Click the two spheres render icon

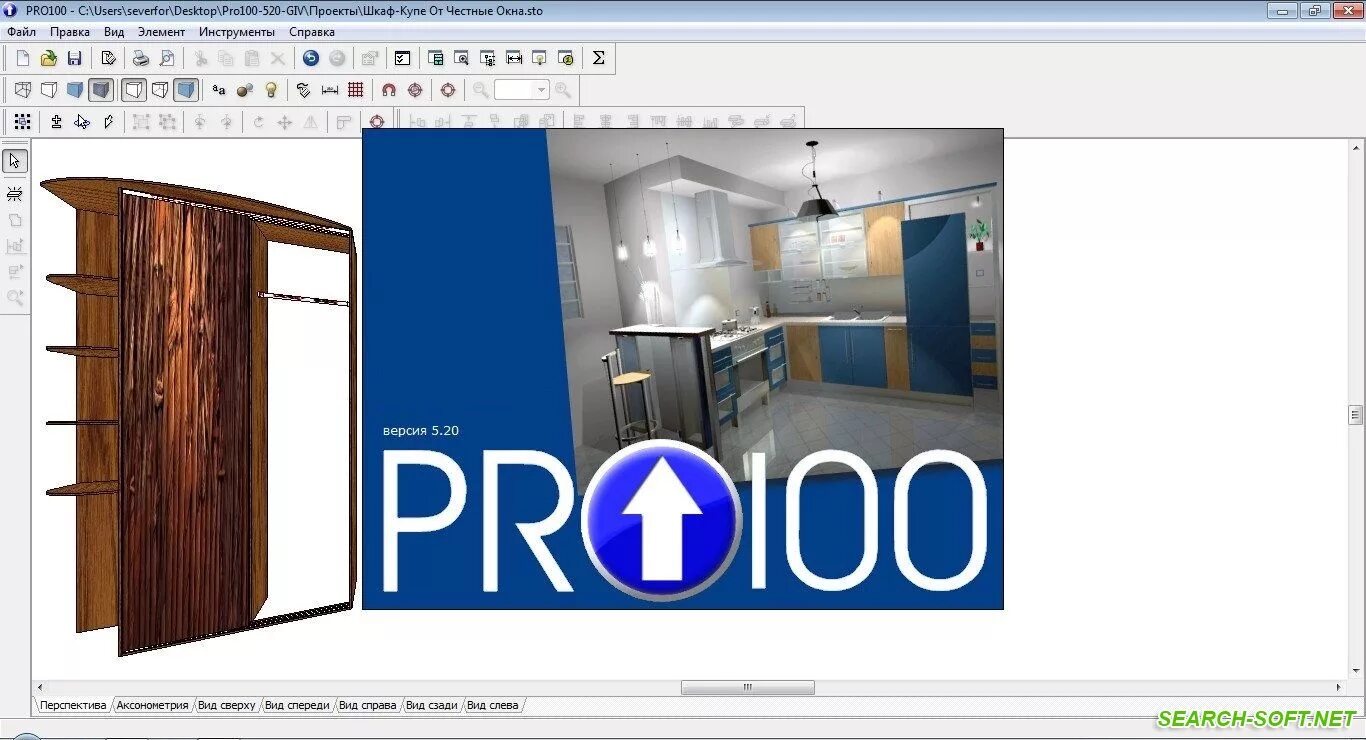[245, 90]
